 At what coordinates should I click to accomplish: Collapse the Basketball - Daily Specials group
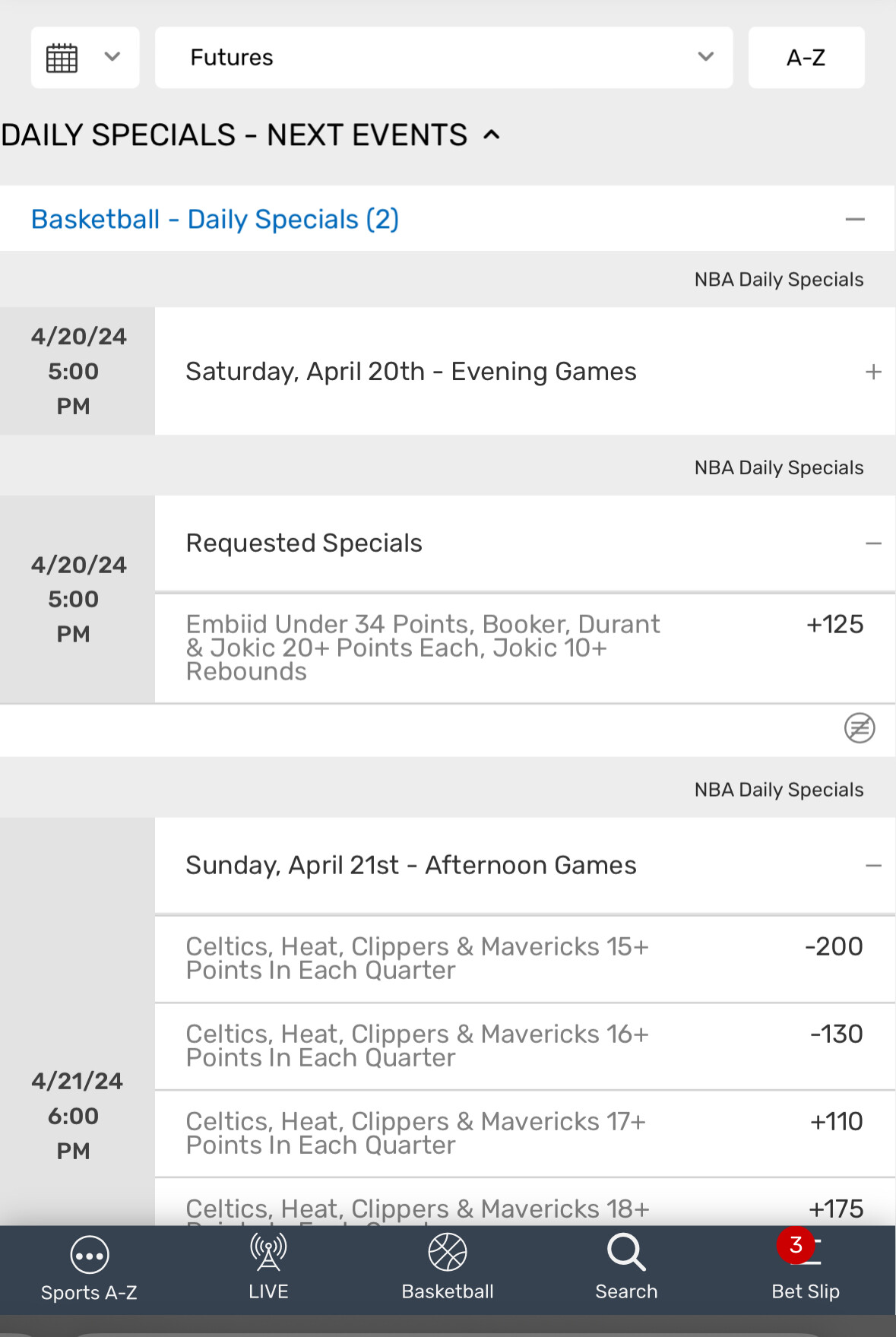point(855,220)
